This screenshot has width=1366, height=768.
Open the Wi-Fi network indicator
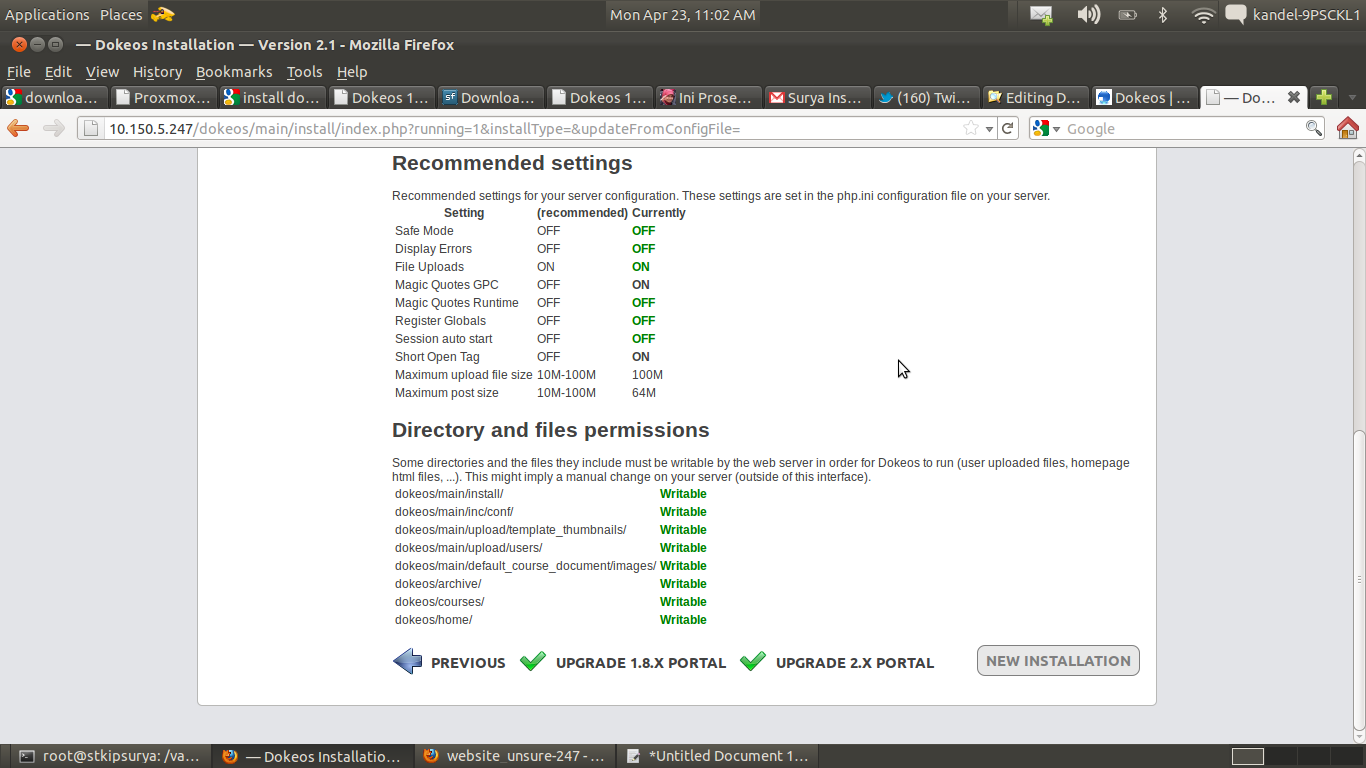pos(1203,15)
